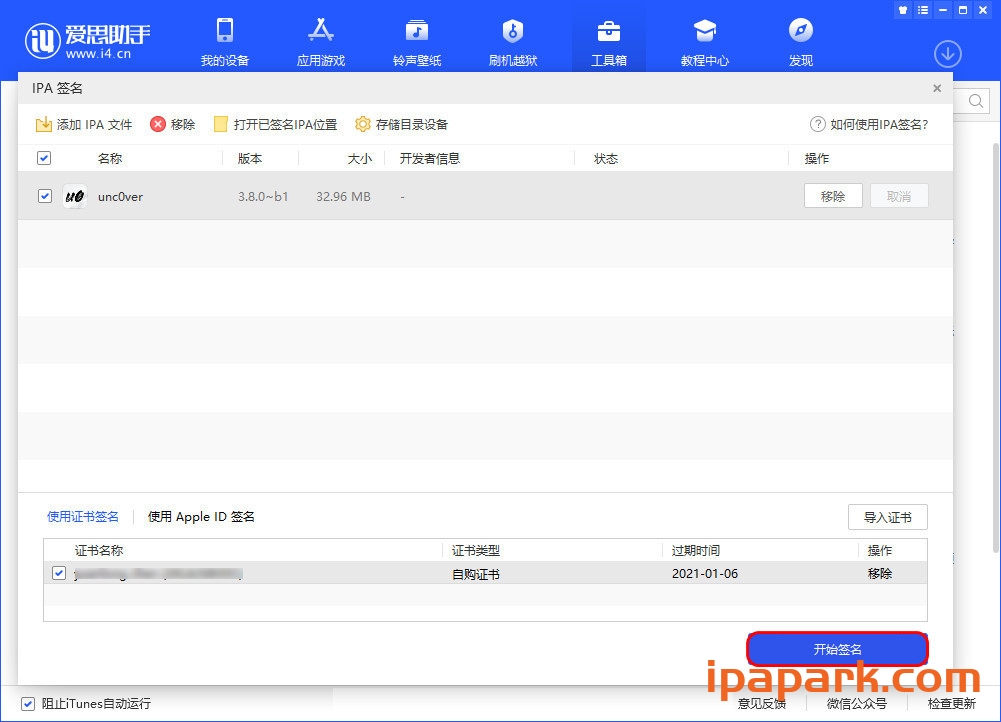Switch to the 使用 Apple ID 签名 tab
The height and width of the screenshot is (722, 1001).
pos(200,517)
